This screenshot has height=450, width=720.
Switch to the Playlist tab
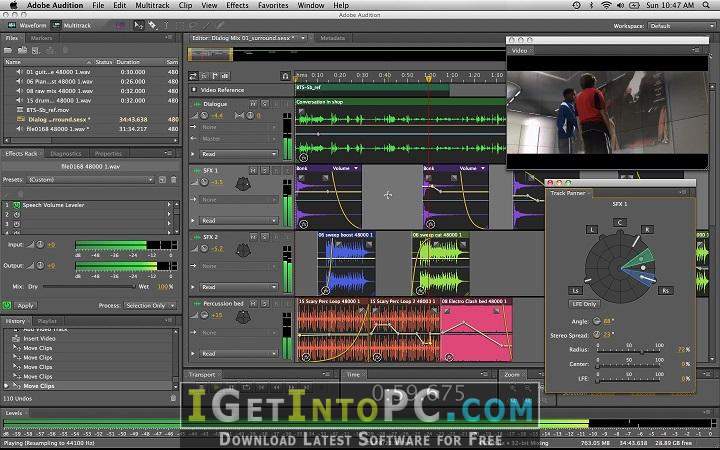(47, 321)
